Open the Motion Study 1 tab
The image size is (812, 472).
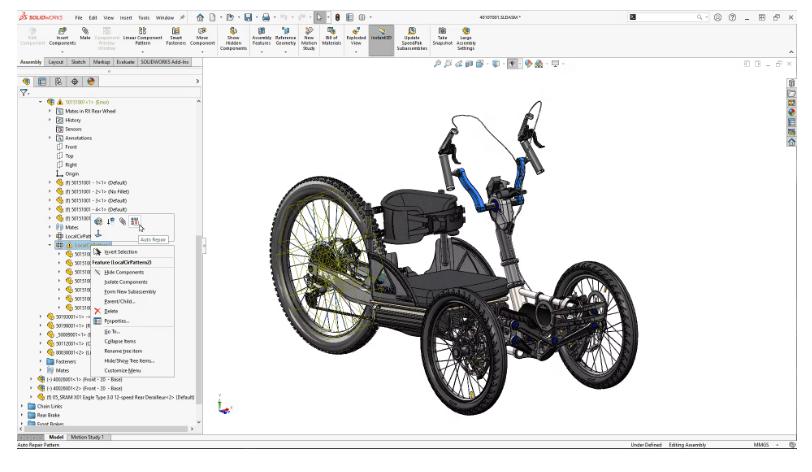point(91,437)
